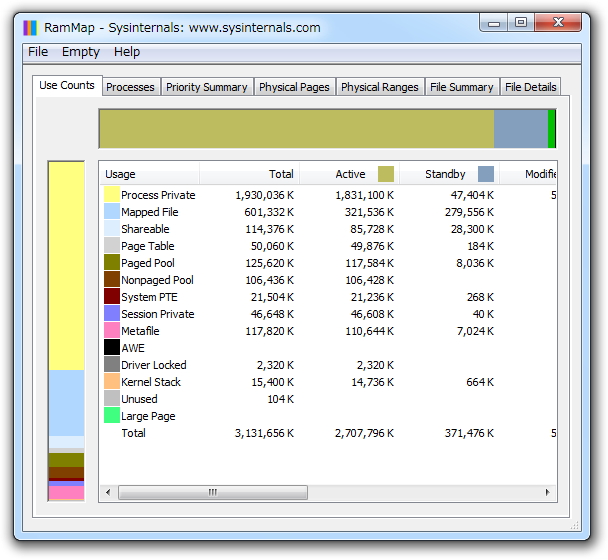The image size is (608, 560).
Task: Open the Empty menu
Action: click(x=81, y=52)
